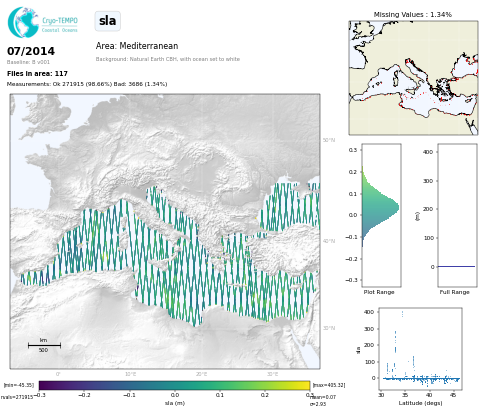Click the 07/2014 date heading
492x410 pixels.
coord(31,51)
